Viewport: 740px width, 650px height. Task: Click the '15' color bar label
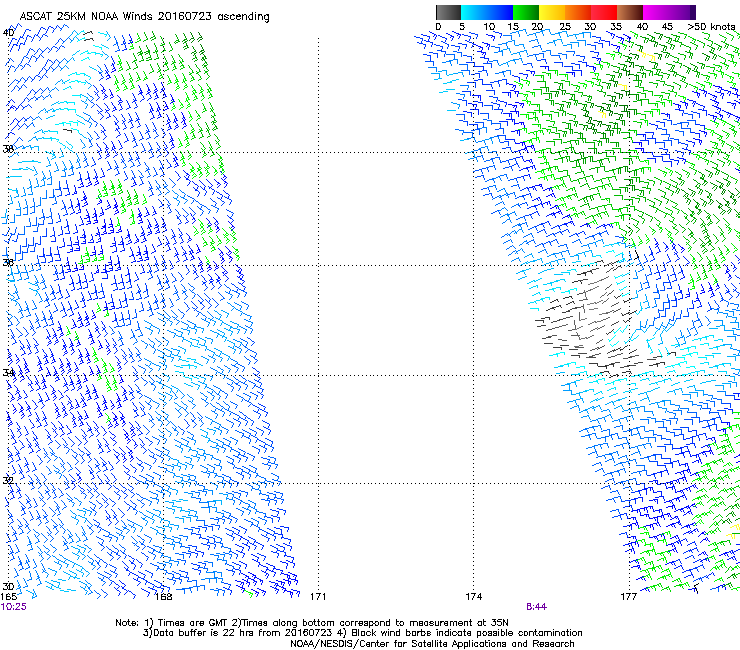click(x=513, y=27)
